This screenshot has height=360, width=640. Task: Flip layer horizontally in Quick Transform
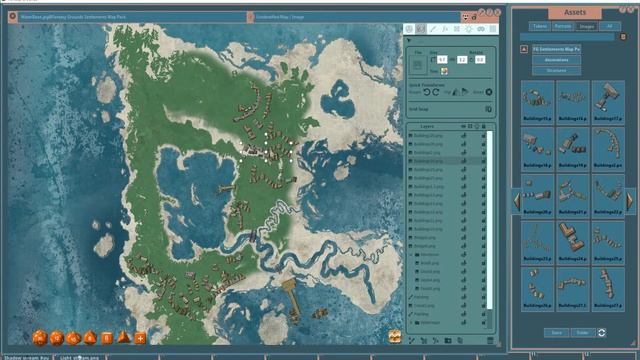[456, 92]
